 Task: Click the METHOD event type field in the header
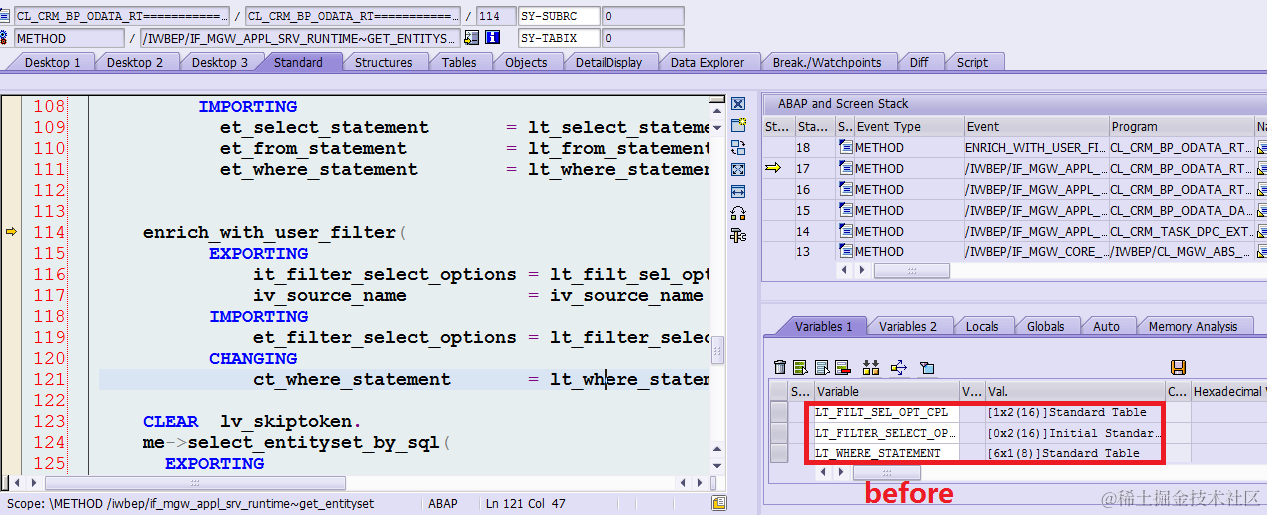coord(69,38)
